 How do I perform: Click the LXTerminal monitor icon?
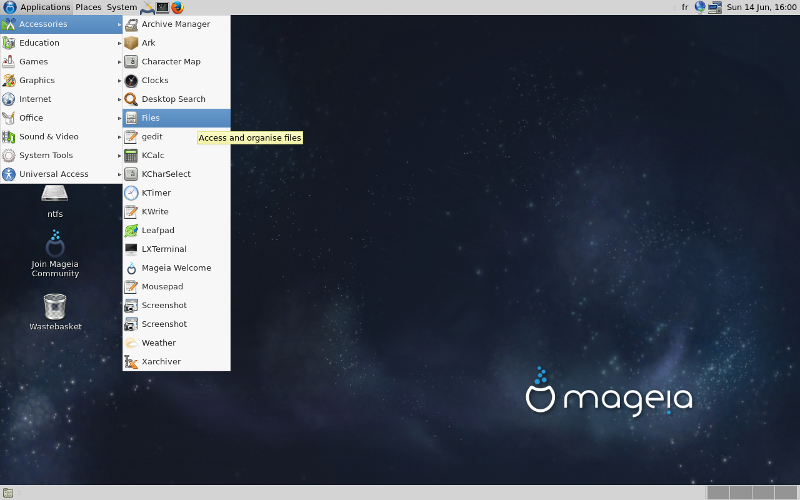click(131, 249)
